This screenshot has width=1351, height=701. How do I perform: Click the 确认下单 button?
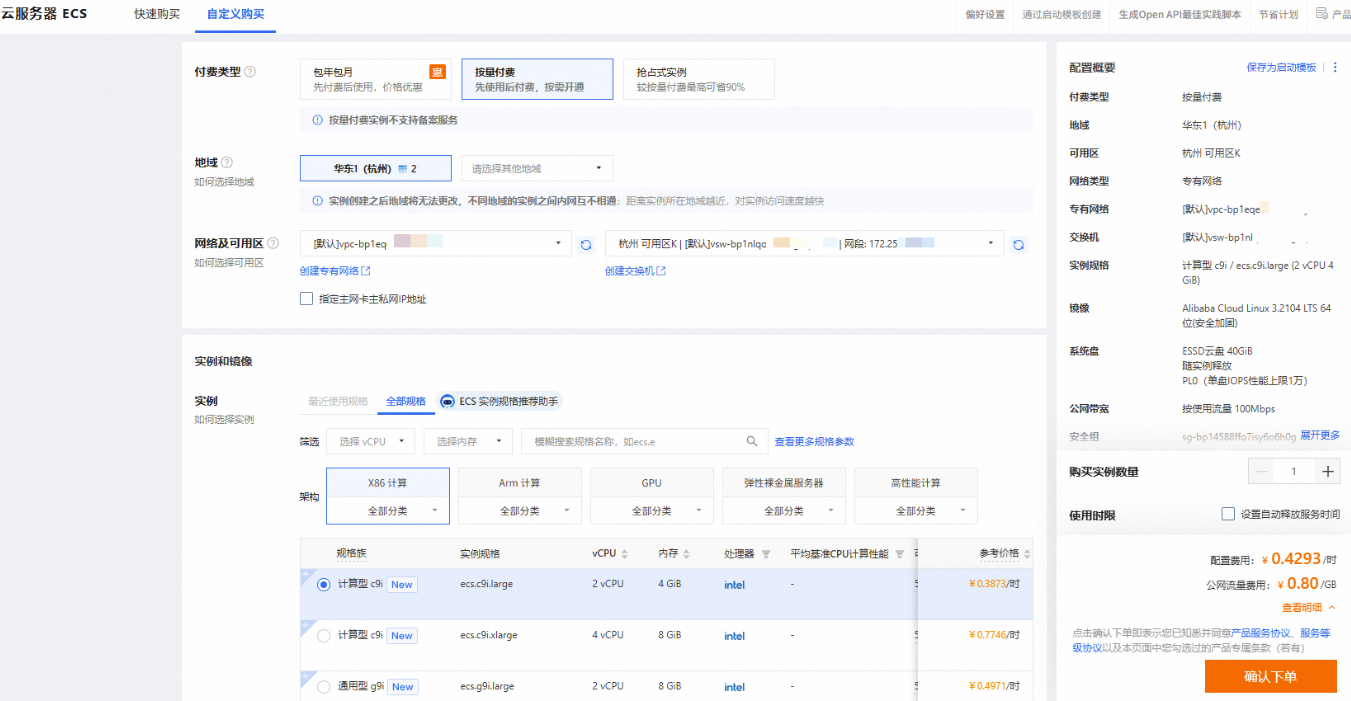1270,677
